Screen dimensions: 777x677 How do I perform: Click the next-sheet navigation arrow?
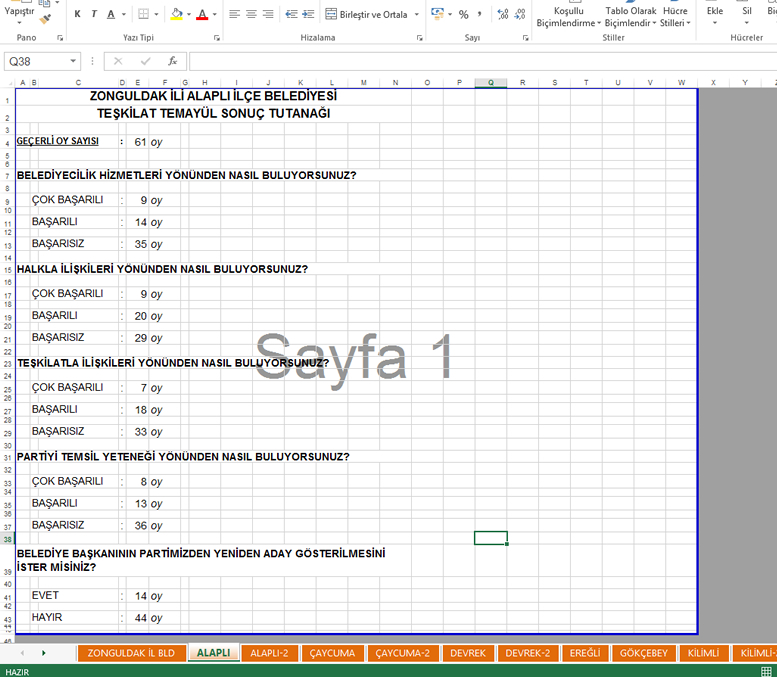[x=44, y=653]
